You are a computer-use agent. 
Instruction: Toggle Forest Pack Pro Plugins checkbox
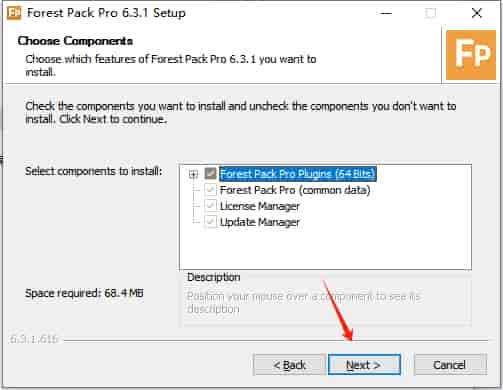point(210,173)
